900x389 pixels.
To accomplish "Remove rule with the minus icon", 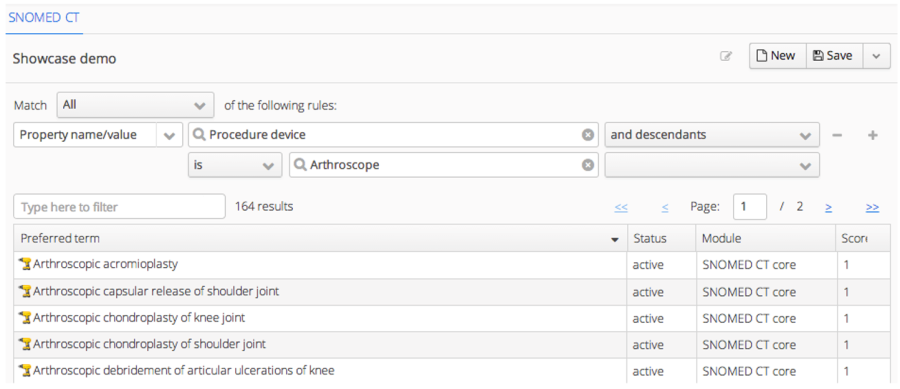I will [x=837, y=135].
